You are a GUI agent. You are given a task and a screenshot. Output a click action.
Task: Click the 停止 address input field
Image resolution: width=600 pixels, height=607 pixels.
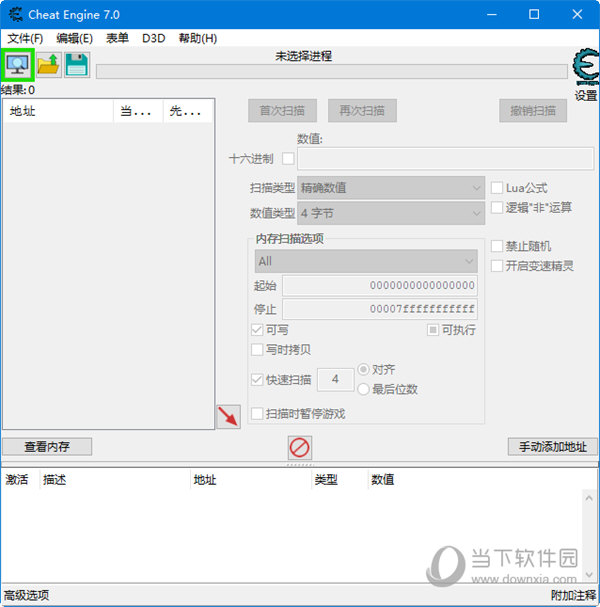tap(380, 309)
